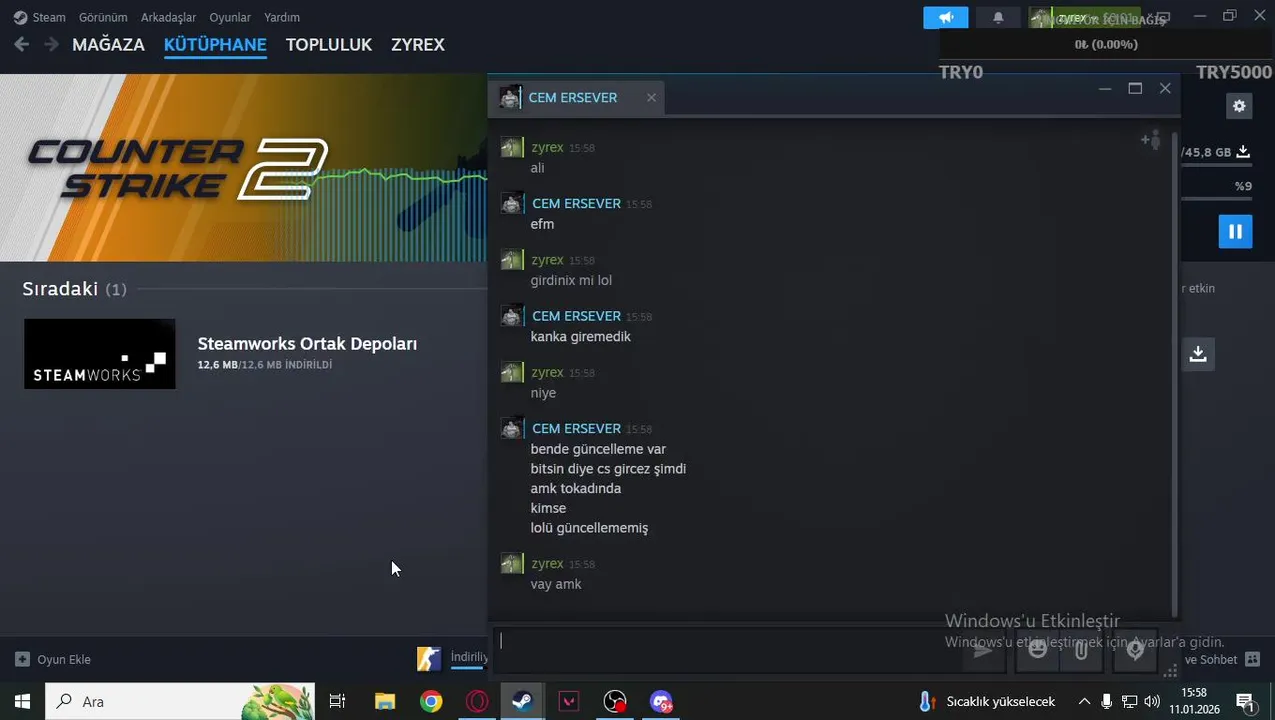Open Google Chrome from the taskbar
Screen dimensions: 1275x720
[x=431, y=701]
